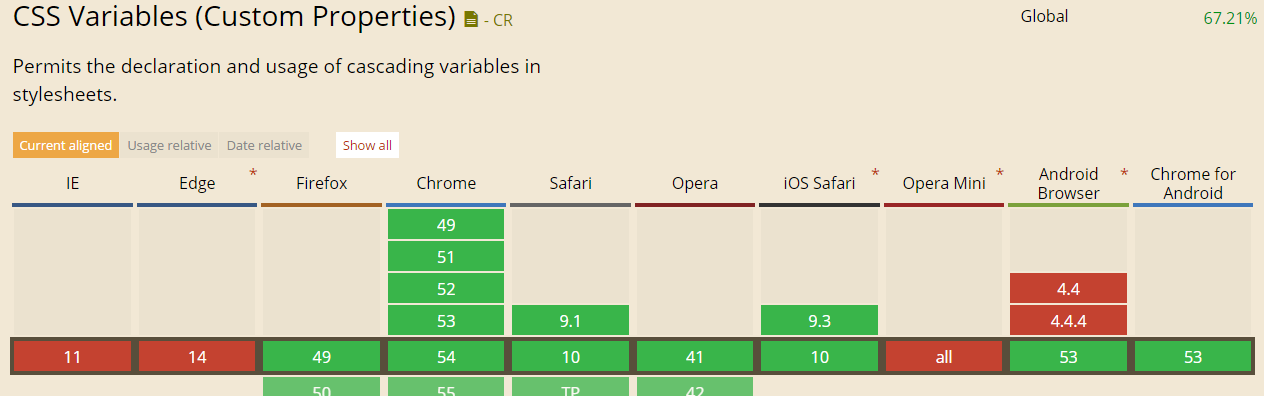Click the CR spec document icon
Screen dimensions: 1264x396
click(471, 19)
